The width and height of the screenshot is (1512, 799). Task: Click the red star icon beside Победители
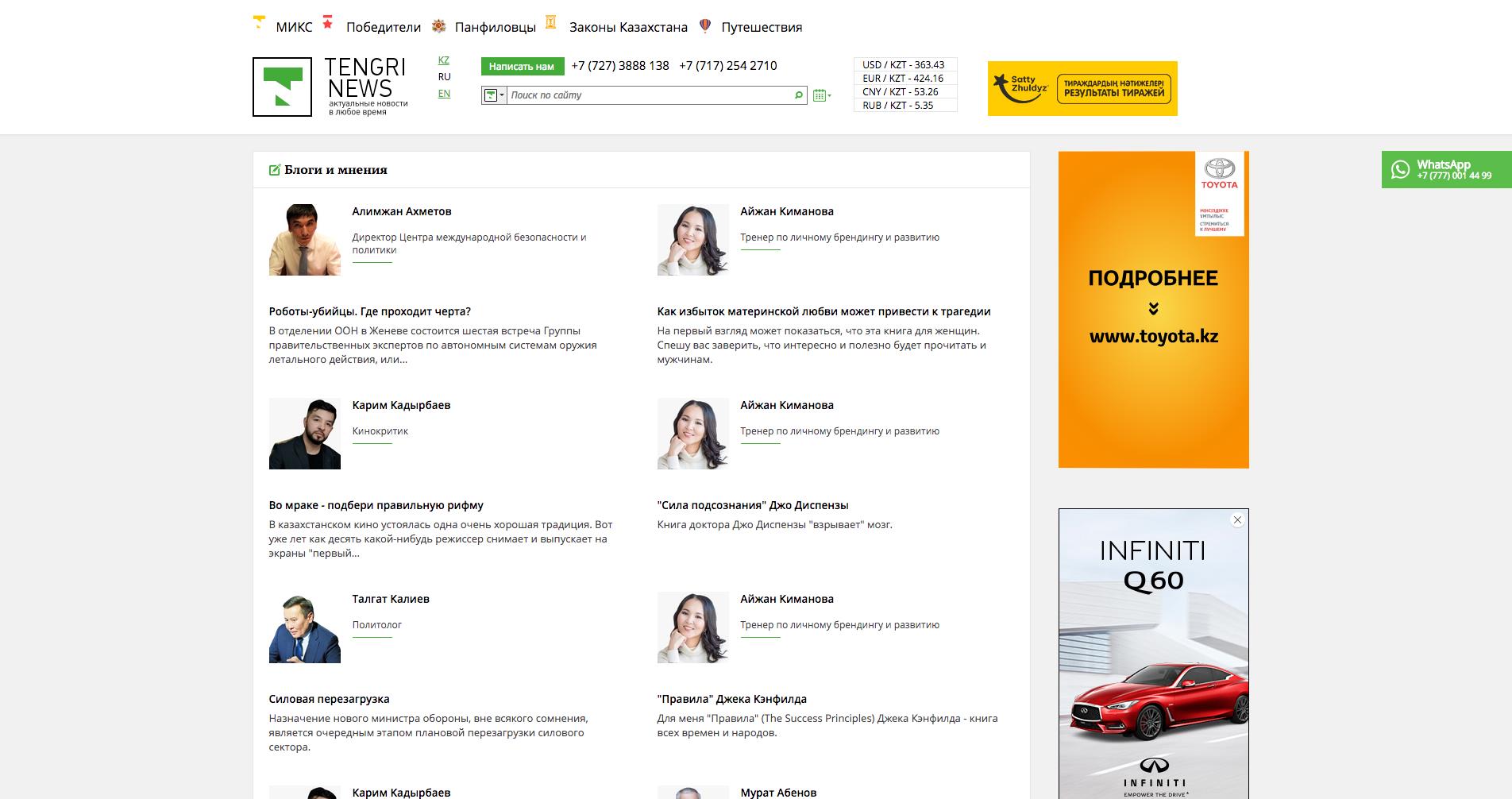point(328,22)
